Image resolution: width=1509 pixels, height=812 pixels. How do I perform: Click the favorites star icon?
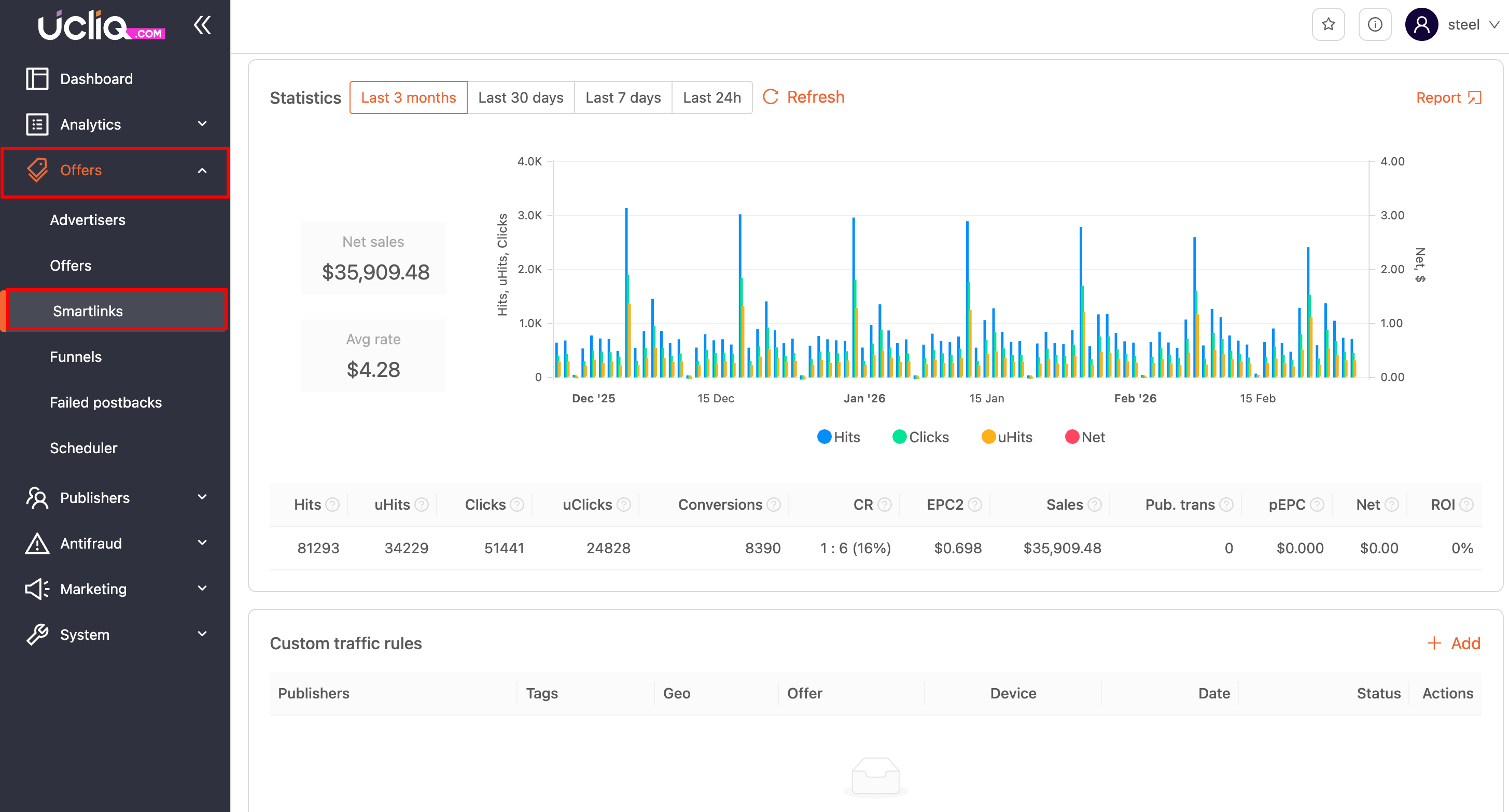(x=1328, y=24)
